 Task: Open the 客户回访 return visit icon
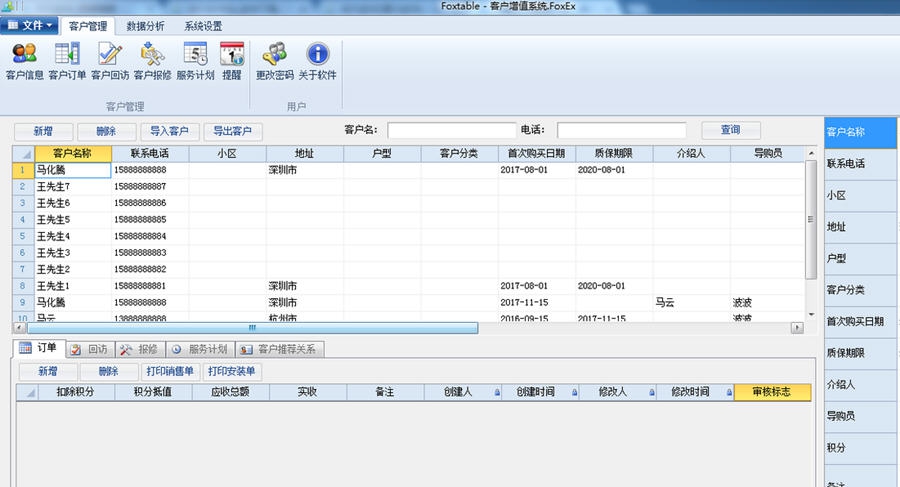[110, 60]
